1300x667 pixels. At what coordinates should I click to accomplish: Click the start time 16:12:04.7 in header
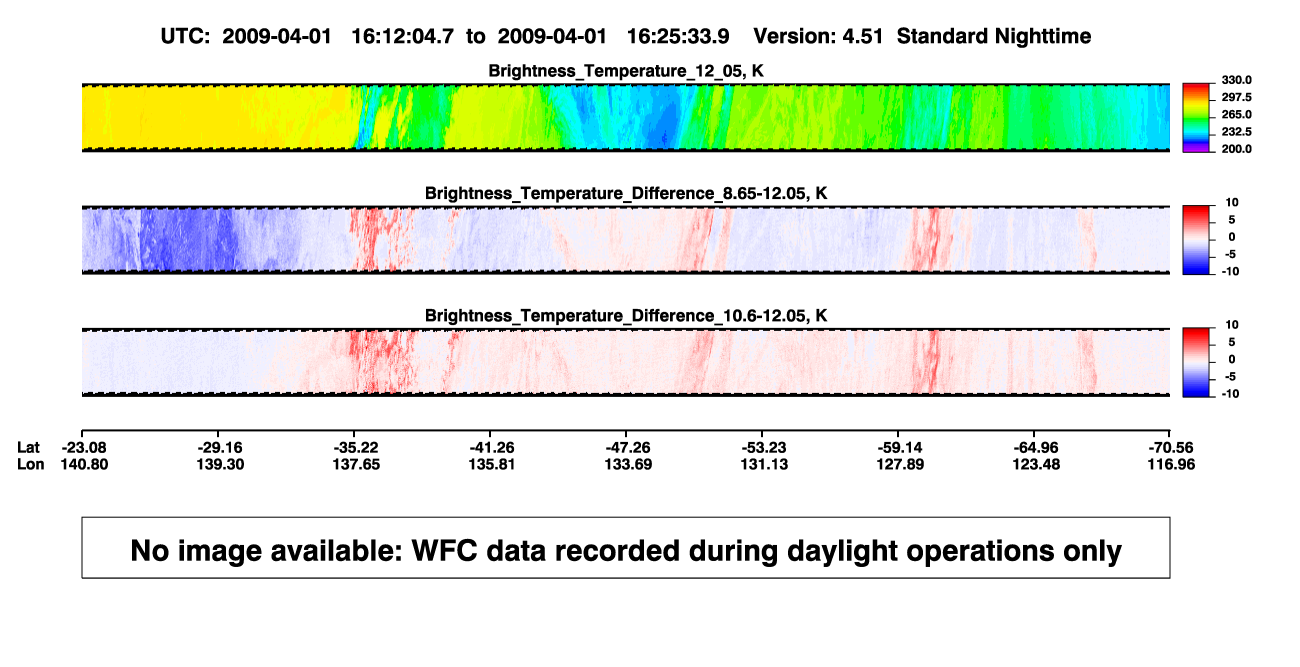point(403,36)
